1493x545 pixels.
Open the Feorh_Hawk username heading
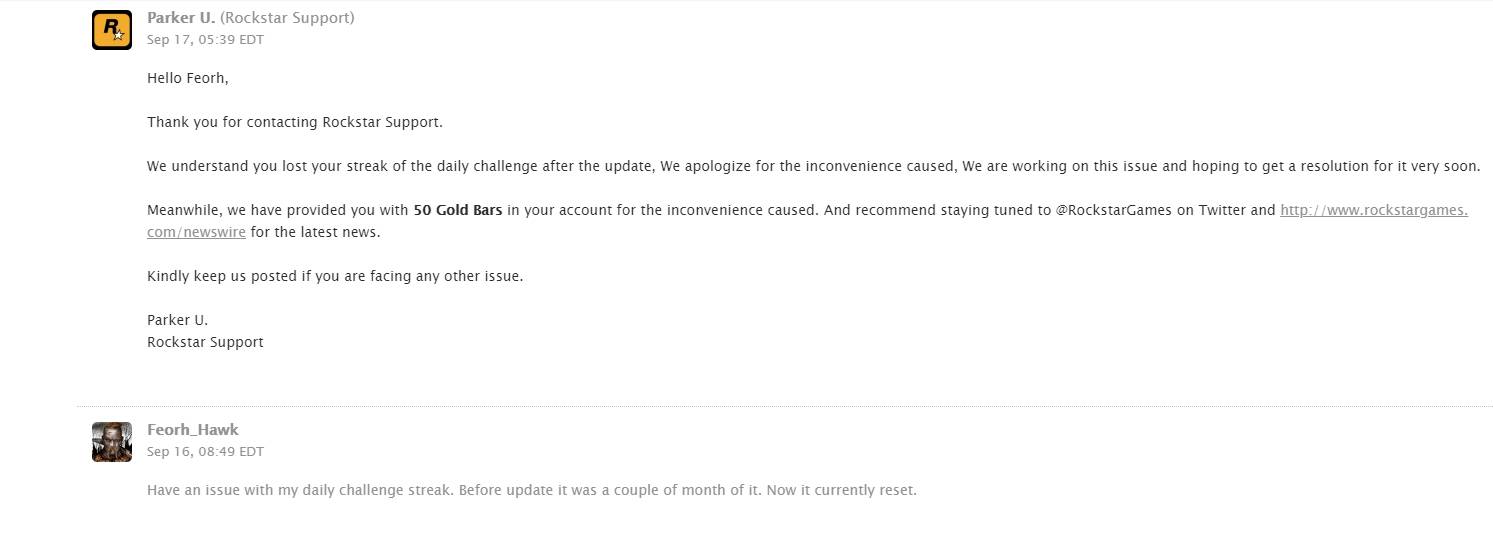(193, 430)
